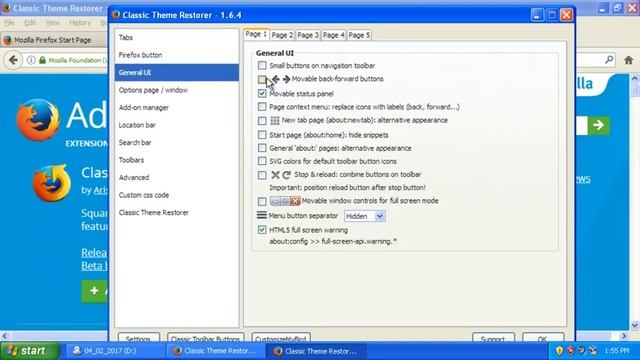This screenshot has width=640, height=360.
Task: Click search magnifier icon in Firefox
Action: tap(609, 60)
